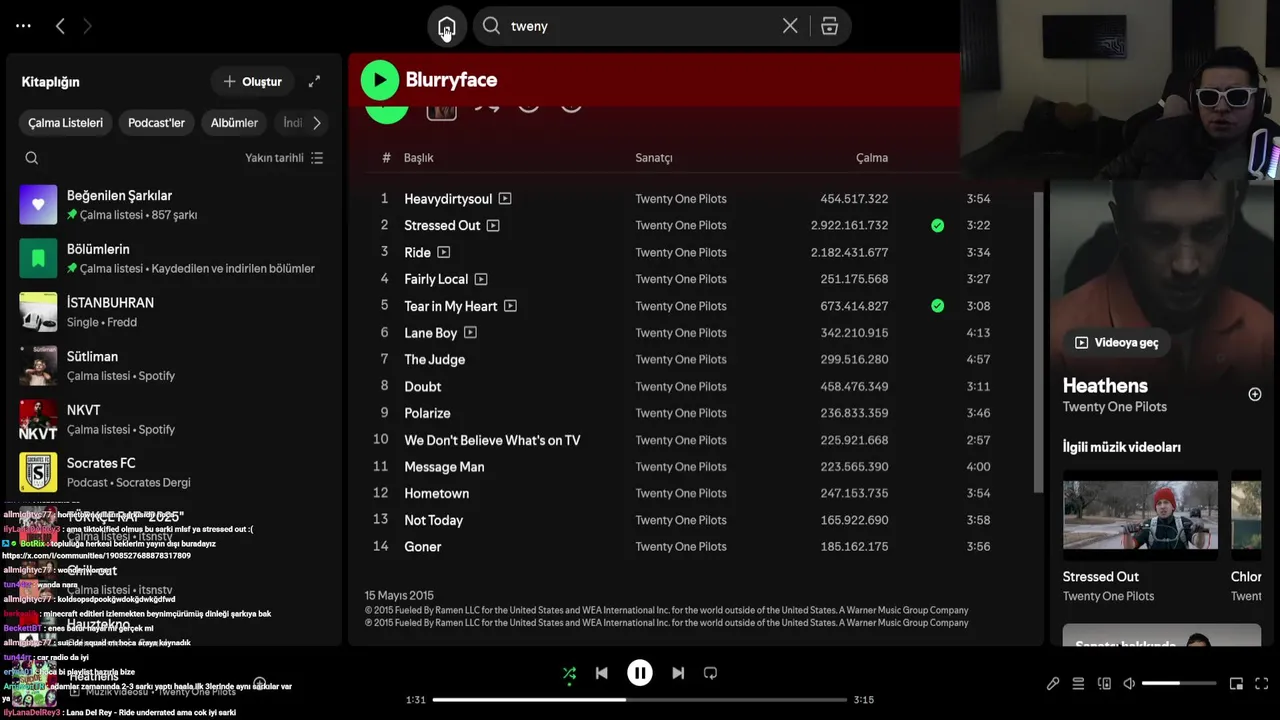Viewport: 1280px width, 720px height.
Task: Seek within the song progress bar
Action: (x=640, y=700)
